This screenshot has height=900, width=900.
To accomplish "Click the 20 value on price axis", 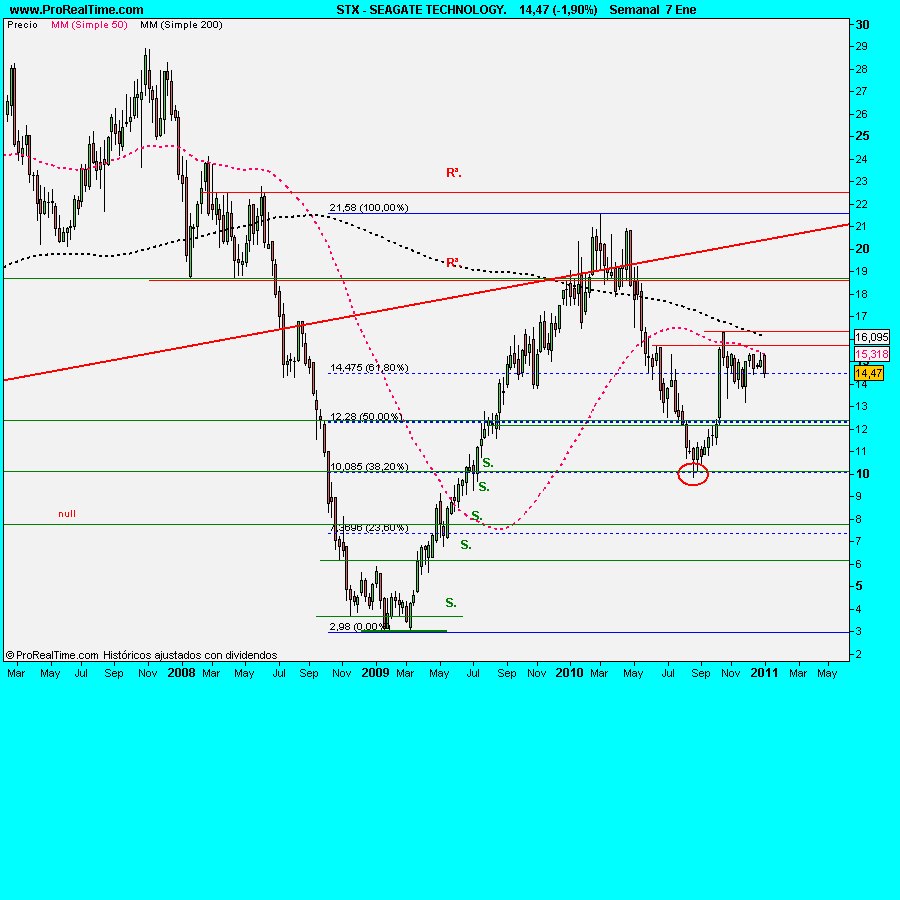I will coord(862,249).
